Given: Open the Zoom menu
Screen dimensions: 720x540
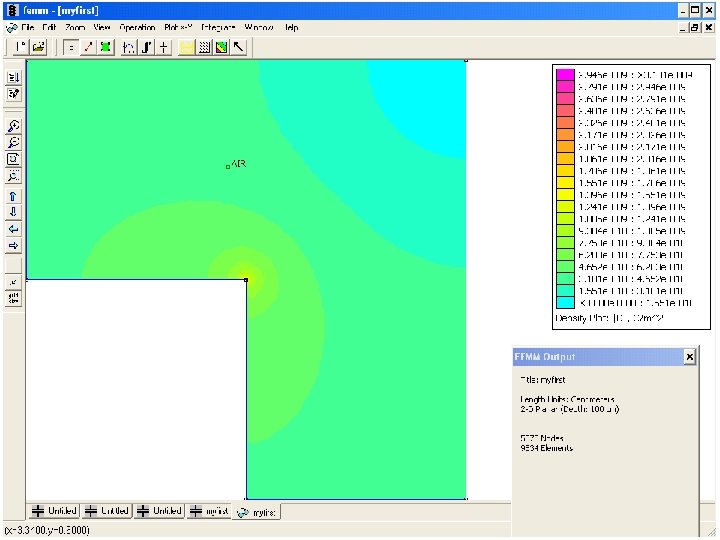Looking at the screenshot, I should click(x=75, y=28).
